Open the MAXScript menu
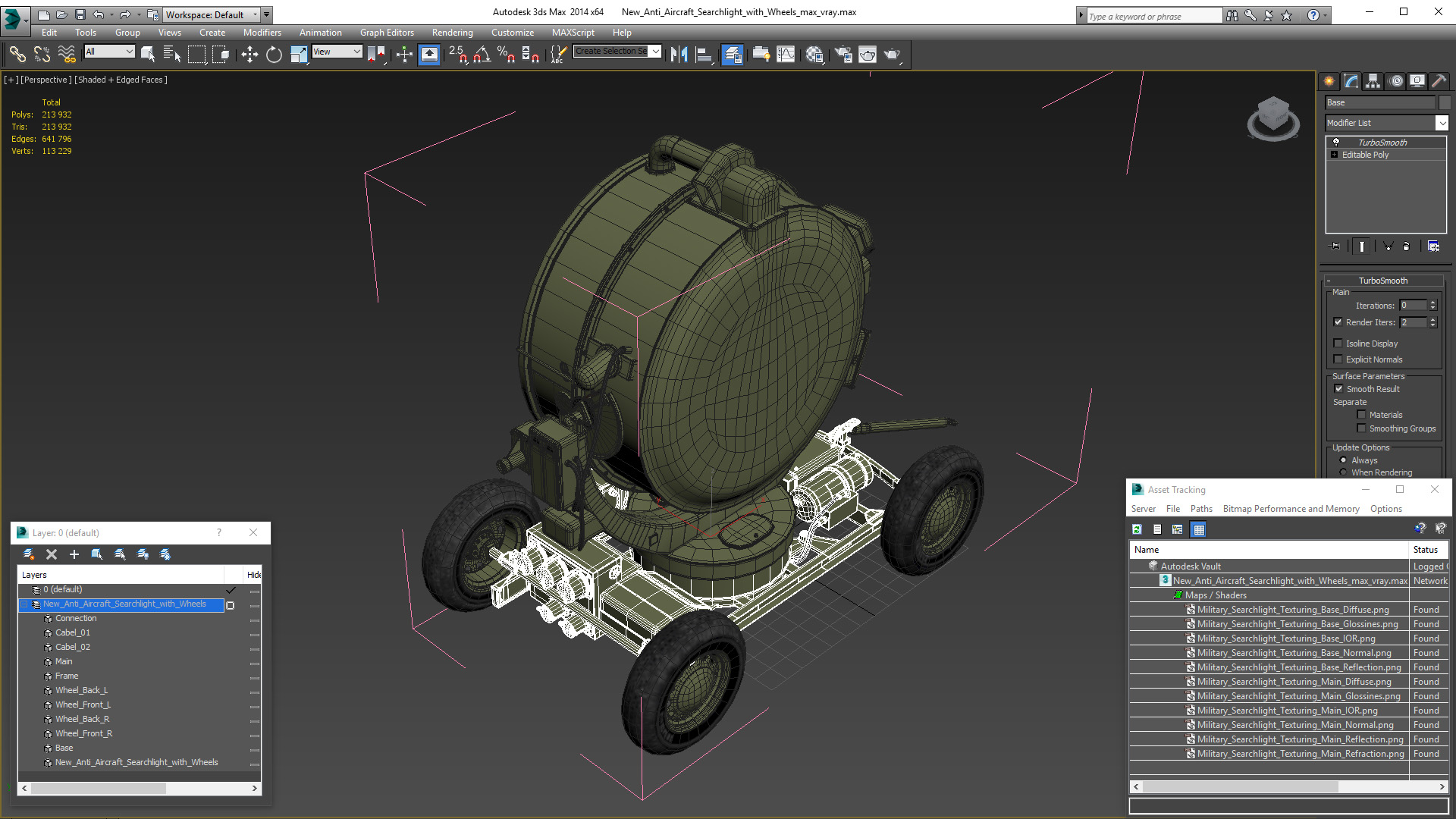 pyautogui.click(x=573, y=33)
